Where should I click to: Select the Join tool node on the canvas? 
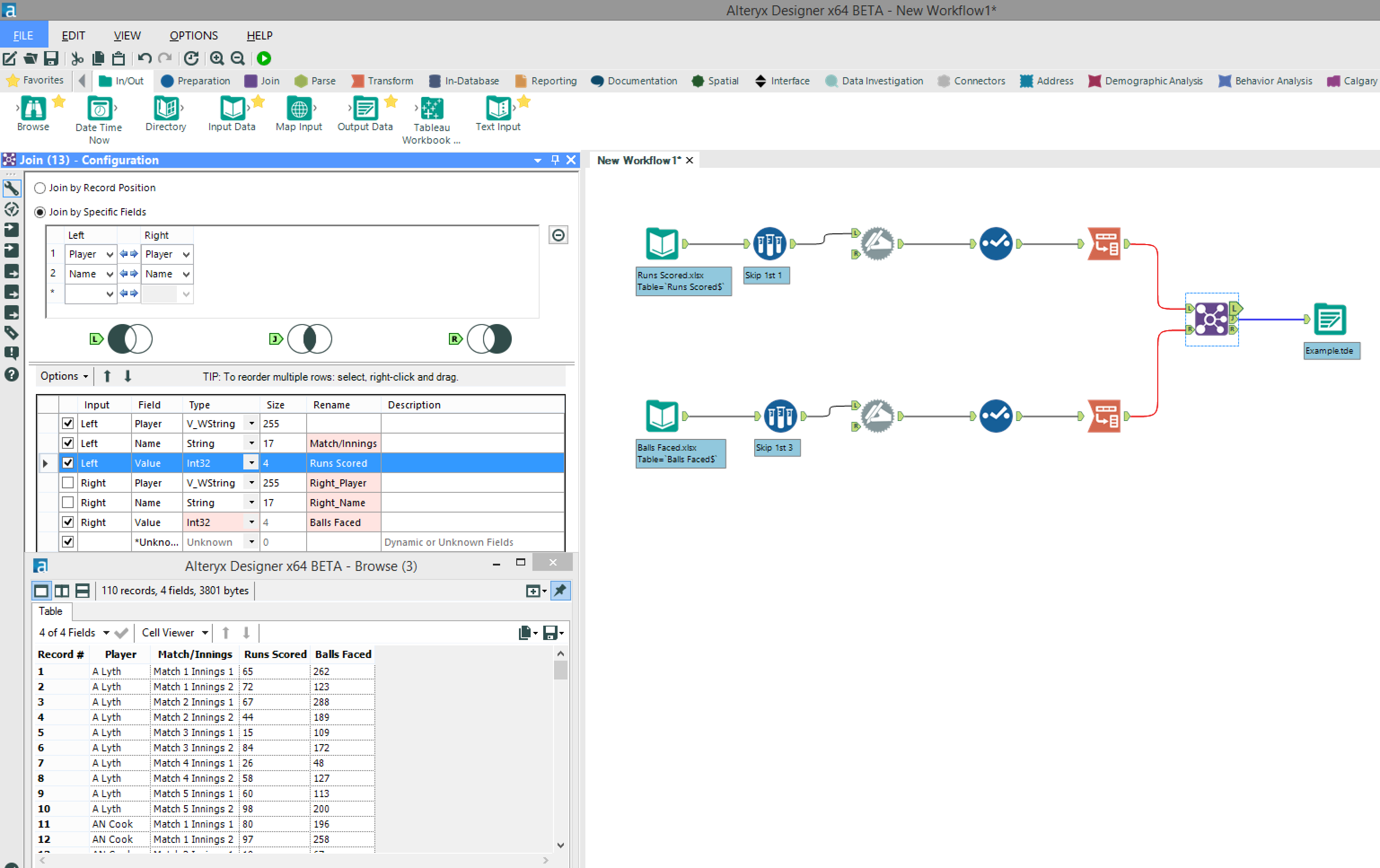click(1211, 319)
